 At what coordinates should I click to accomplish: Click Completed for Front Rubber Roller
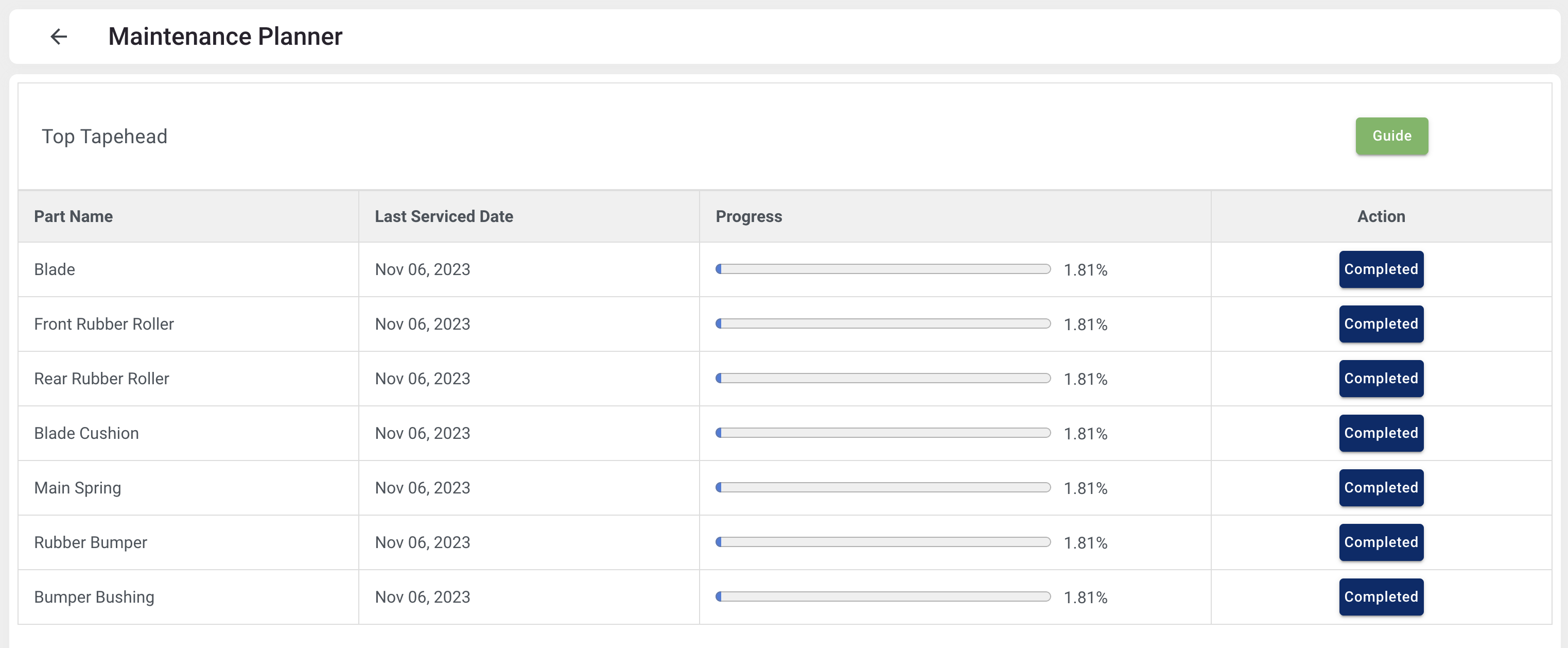point(1381,324)
